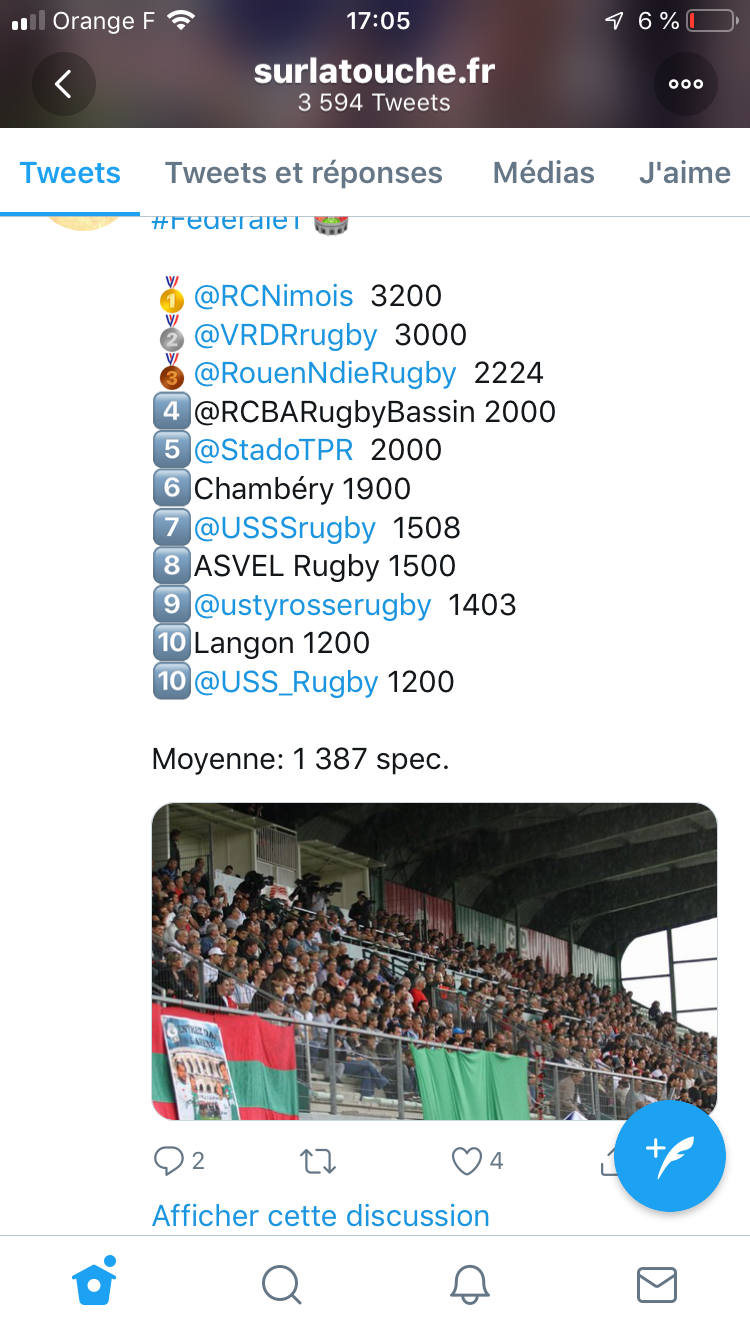This screenshot has height=1334, width=750.
Task: Open the @RCNimois profile mention
Action: click(273, 296)
